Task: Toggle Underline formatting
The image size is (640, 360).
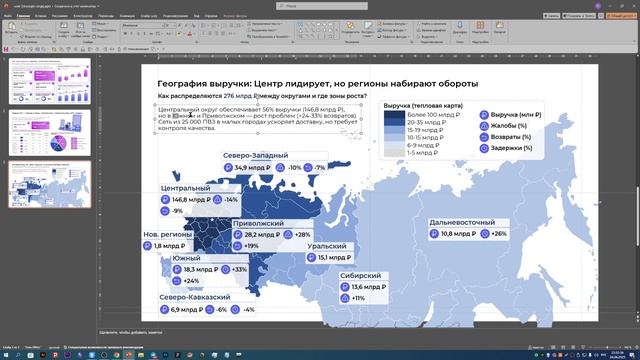Action: point(138,33)
